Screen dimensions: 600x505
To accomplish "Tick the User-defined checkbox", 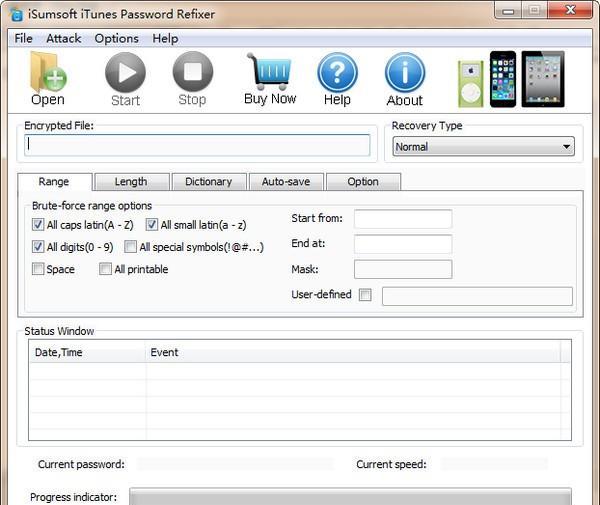I will 365,295.
